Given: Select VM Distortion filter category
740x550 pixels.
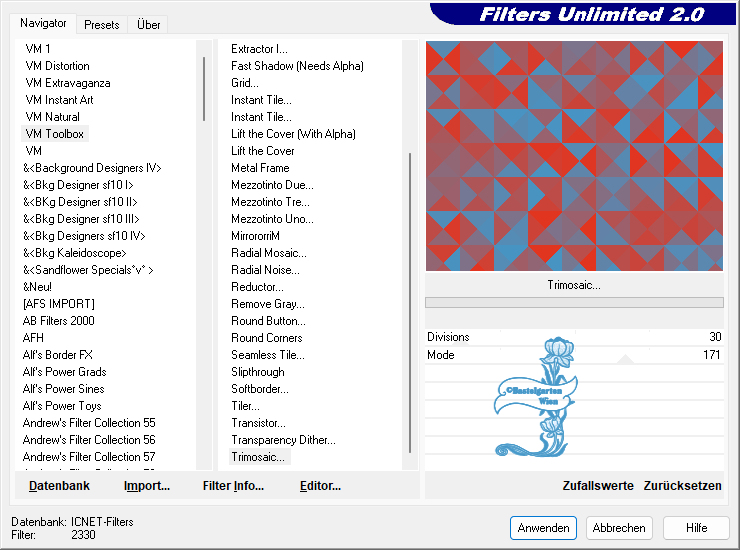Looking at the screenshot, I should [x=57, y=66].
